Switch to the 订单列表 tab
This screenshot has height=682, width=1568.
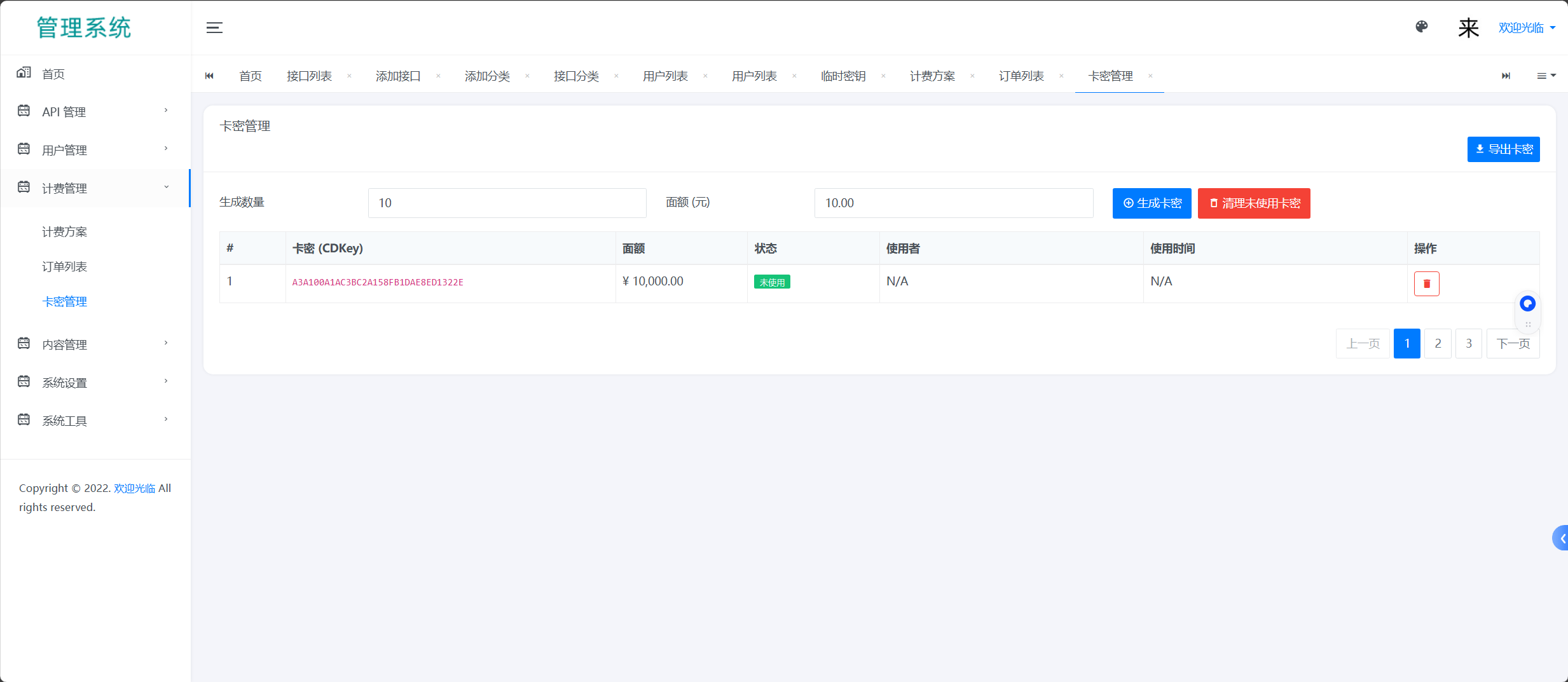coord(1021,76)
